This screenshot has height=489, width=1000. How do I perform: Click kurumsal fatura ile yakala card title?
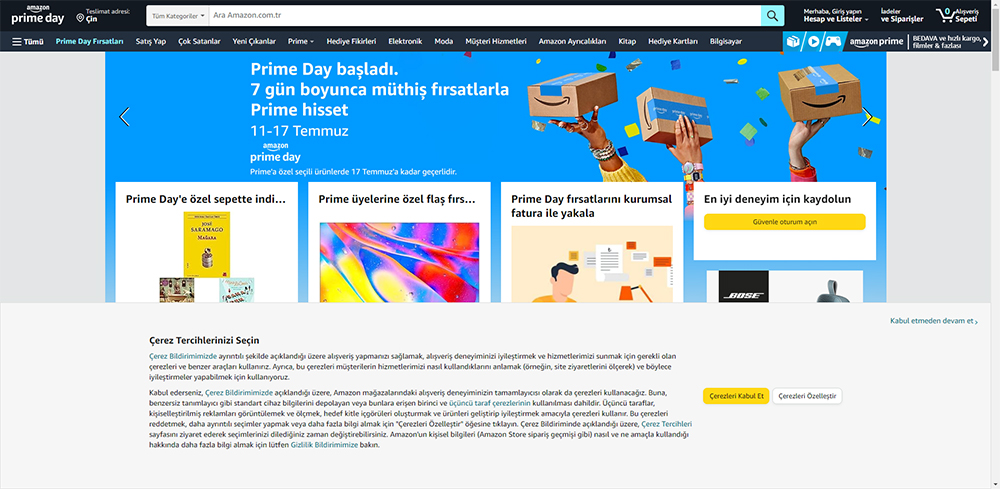(x=591, y=206)
